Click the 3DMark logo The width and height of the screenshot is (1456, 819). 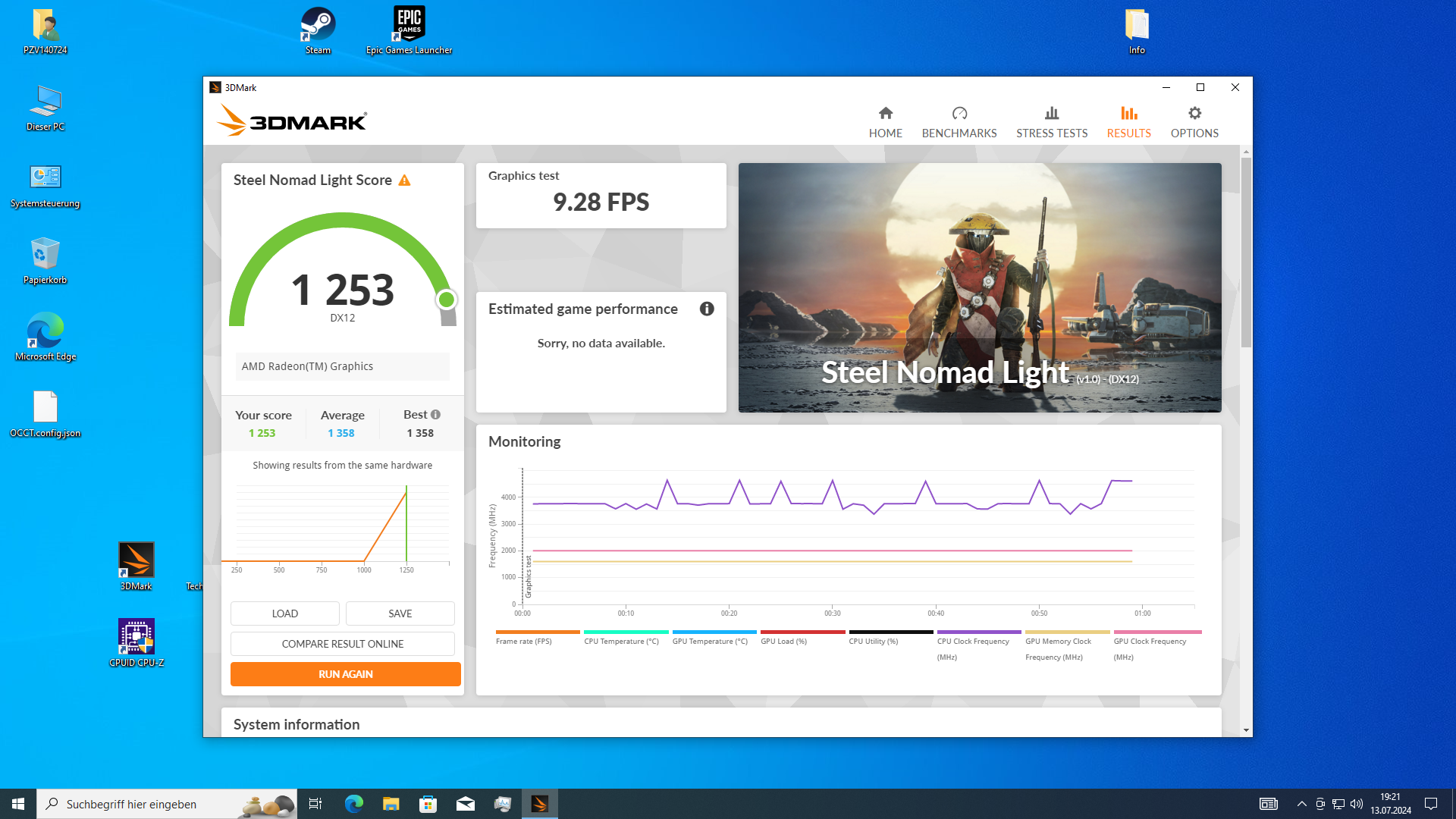(292, 120)
